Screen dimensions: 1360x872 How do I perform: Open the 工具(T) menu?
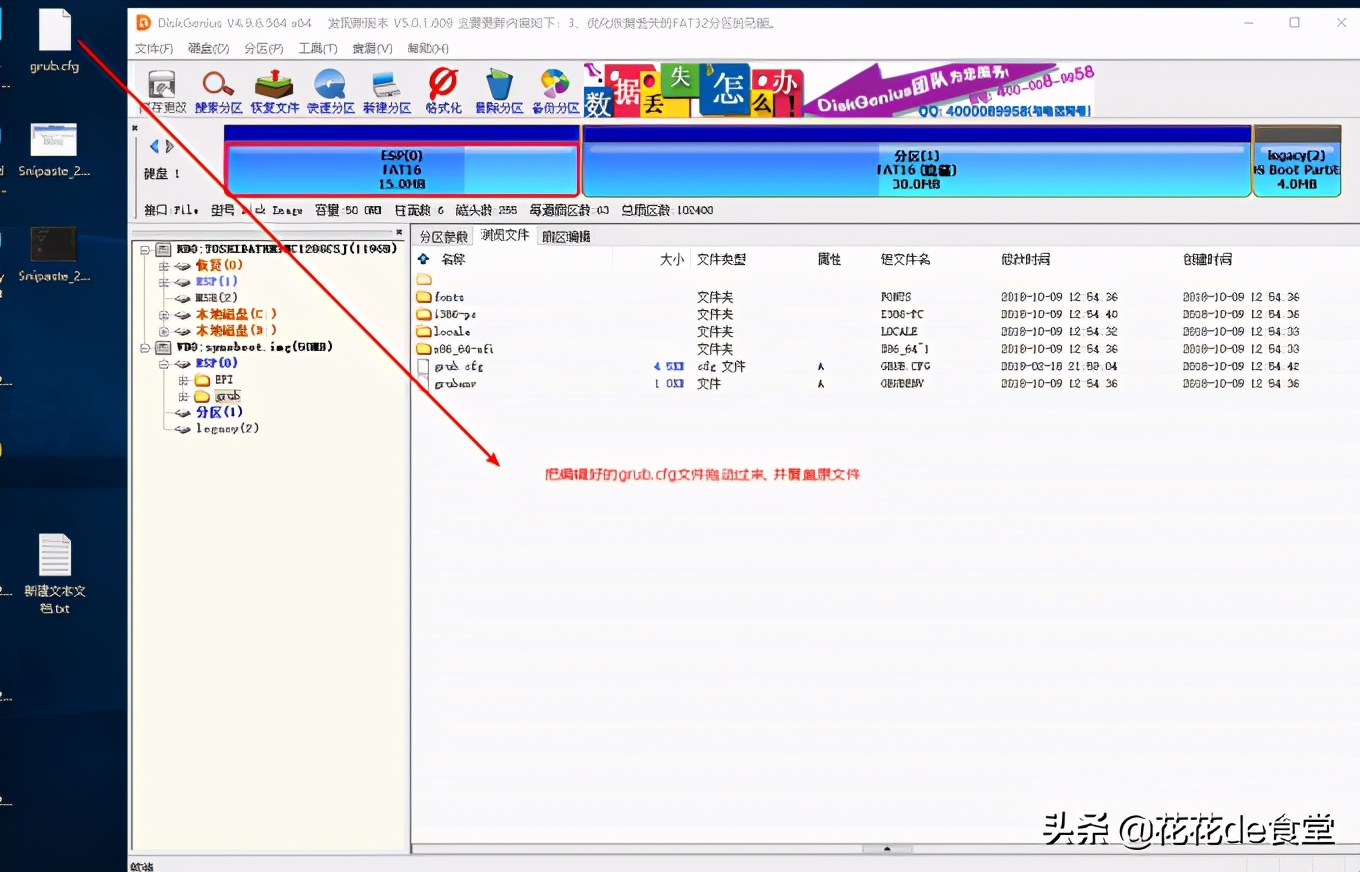coord(318,48)
